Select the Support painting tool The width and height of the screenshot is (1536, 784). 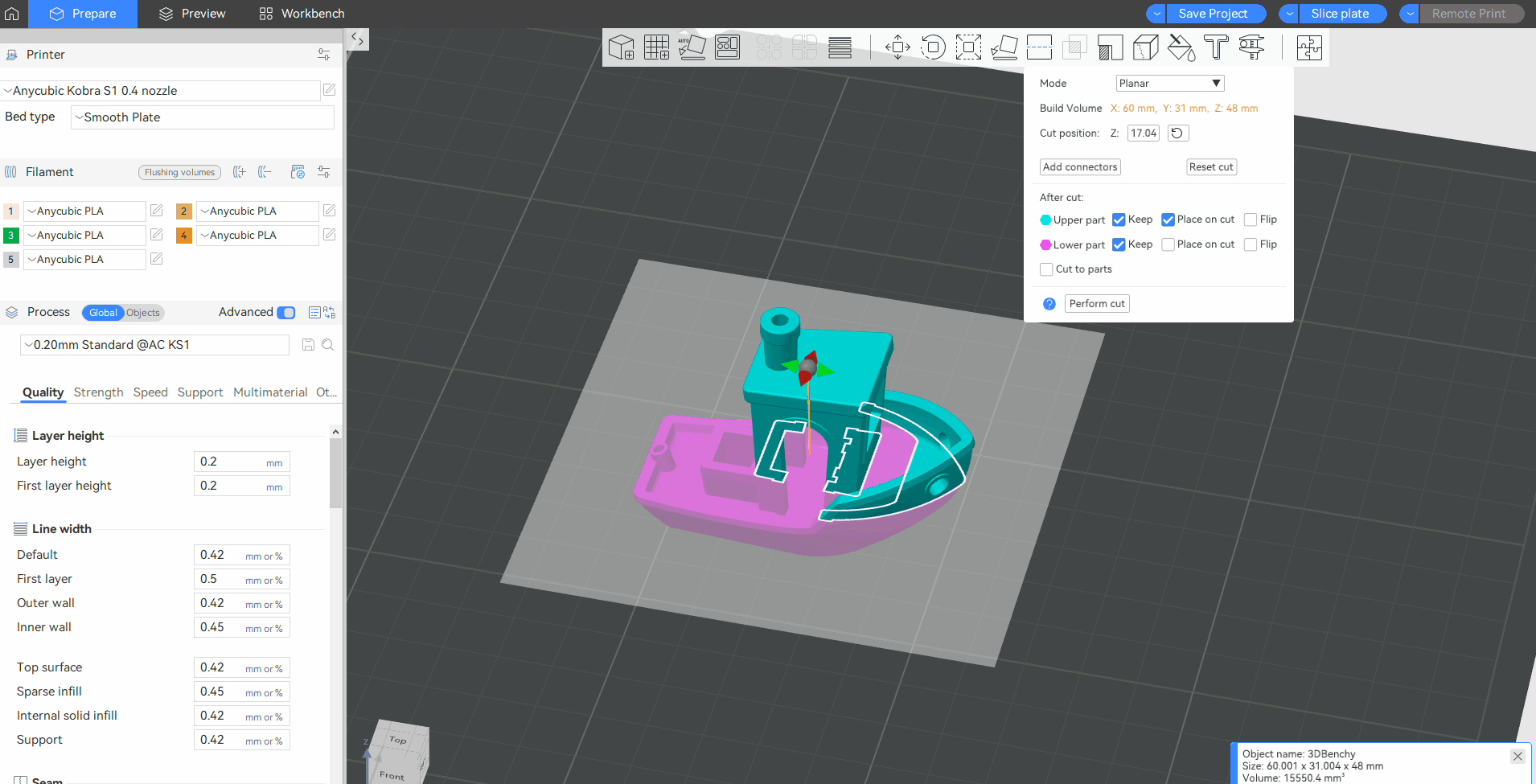coord(1110,47)
